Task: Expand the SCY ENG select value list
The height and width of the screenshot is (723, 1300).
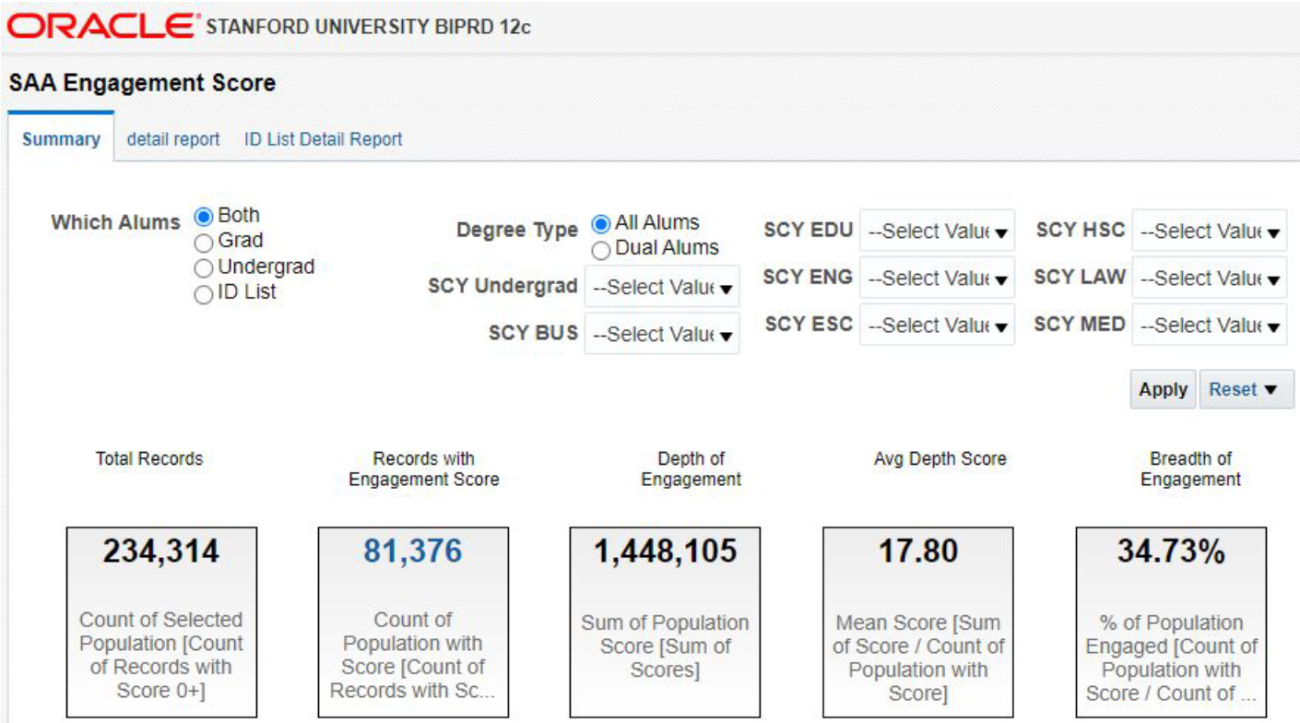Action: coord(937,278)
